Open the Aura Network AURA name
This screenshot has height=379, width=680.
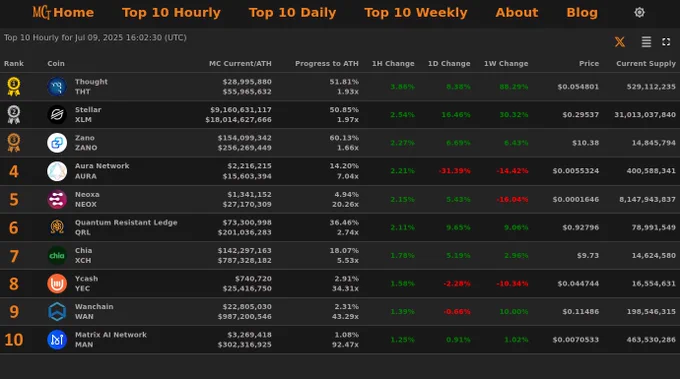tap(102, 171)
